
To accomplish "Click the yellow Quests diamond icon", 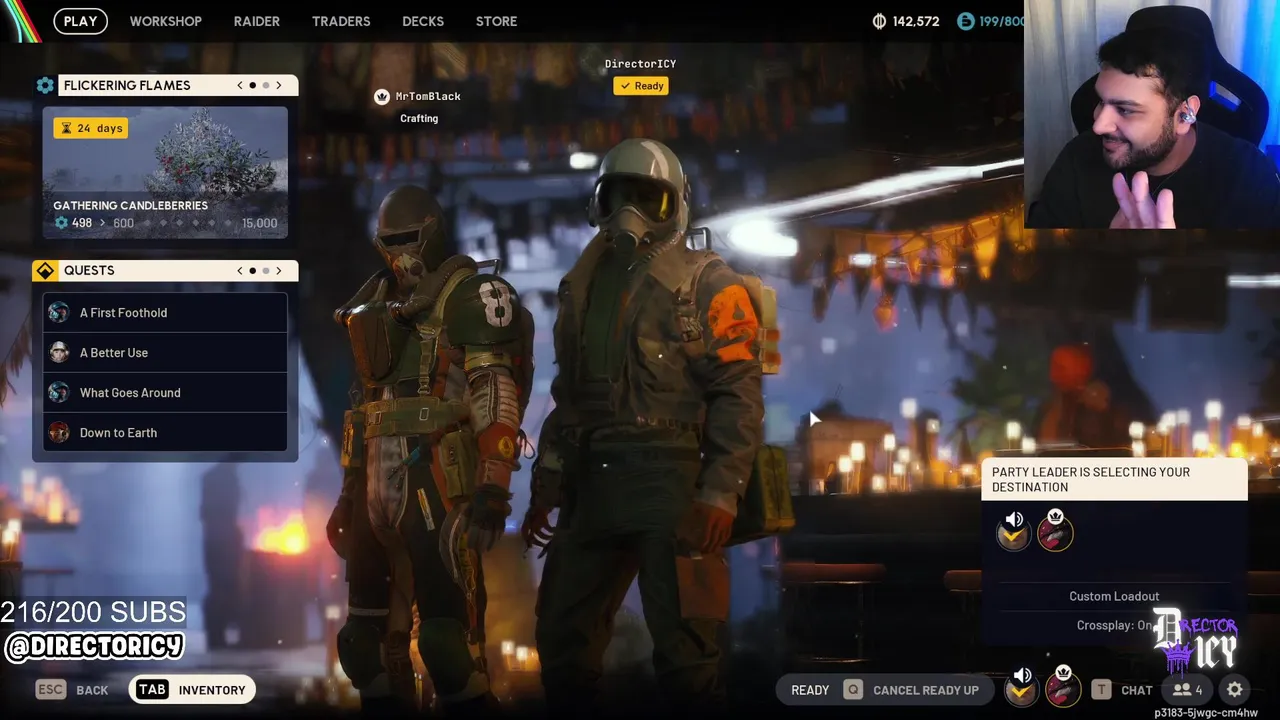I will click(x=45, y=270).
